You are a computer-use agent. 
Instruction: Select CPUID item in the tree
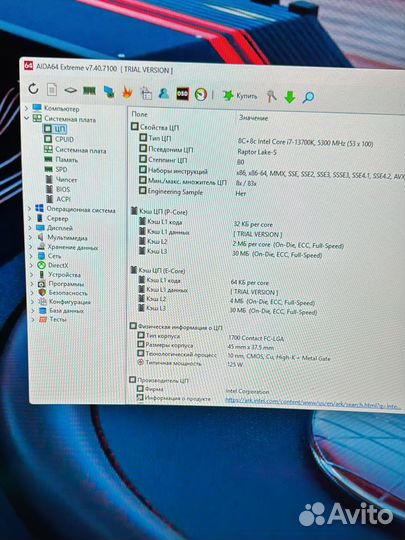click(59, 139)
